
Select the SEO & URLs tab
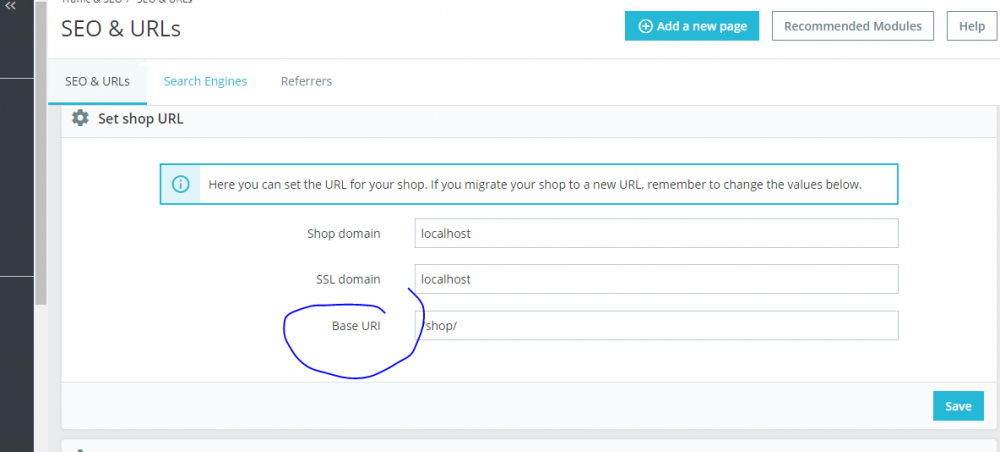pyautogui.click(x=97, y=81)
